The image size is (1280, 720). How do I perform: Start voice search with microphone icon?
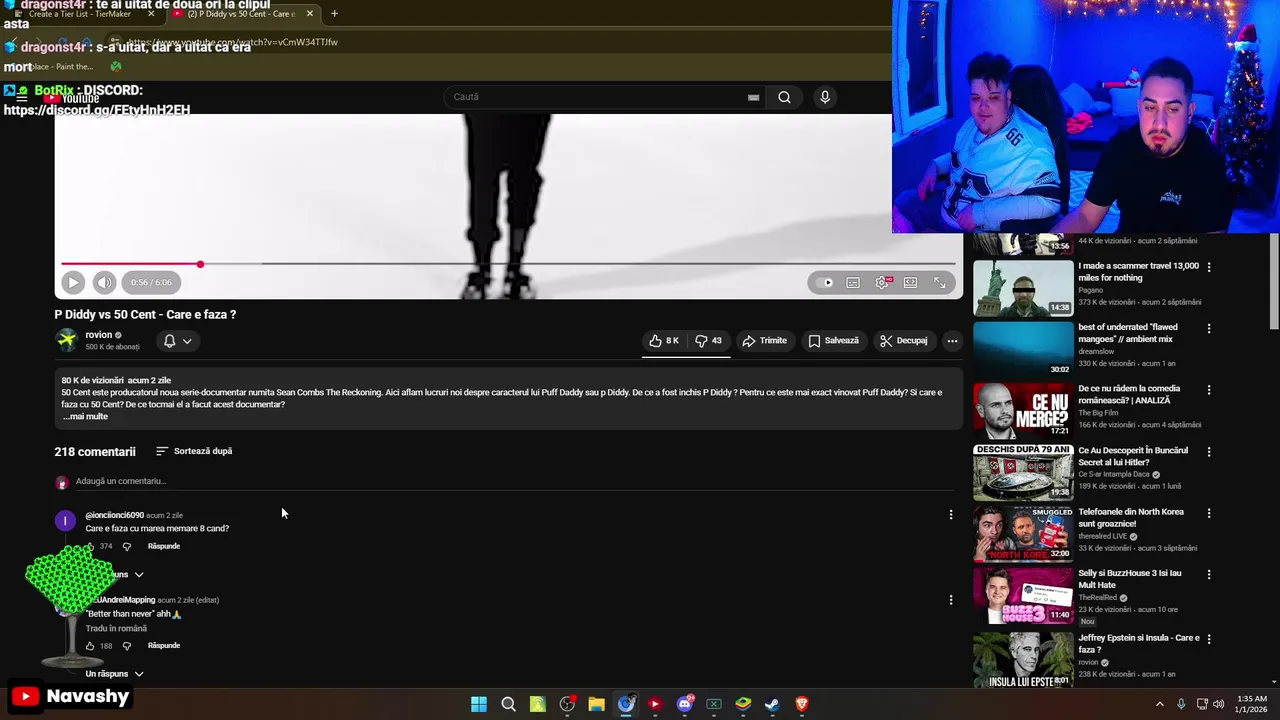click(825, 97)
